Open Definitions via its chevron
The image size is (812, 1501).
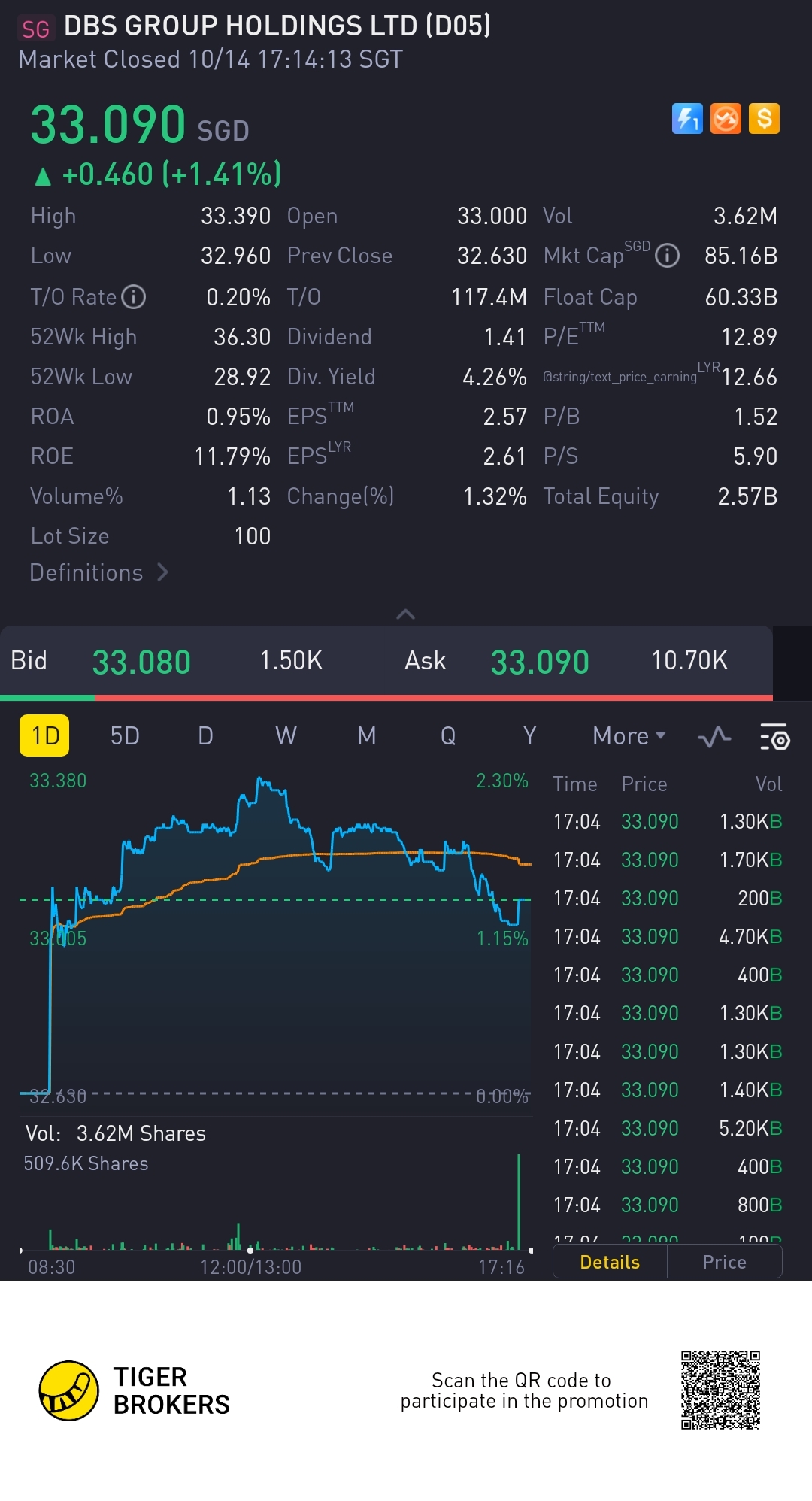click(x=162, y=573)
